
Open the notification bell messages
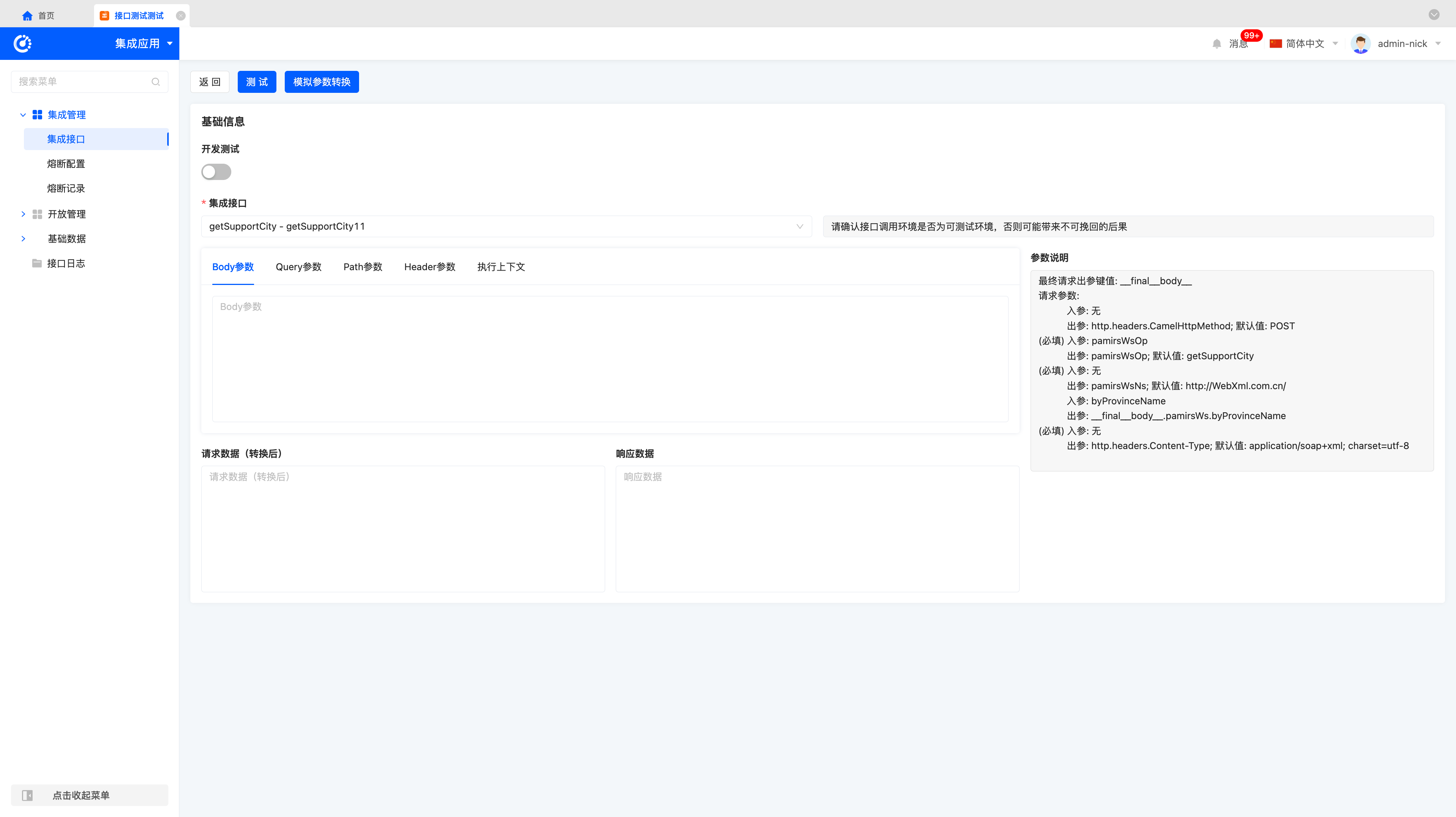click(x=1217, y=44)
